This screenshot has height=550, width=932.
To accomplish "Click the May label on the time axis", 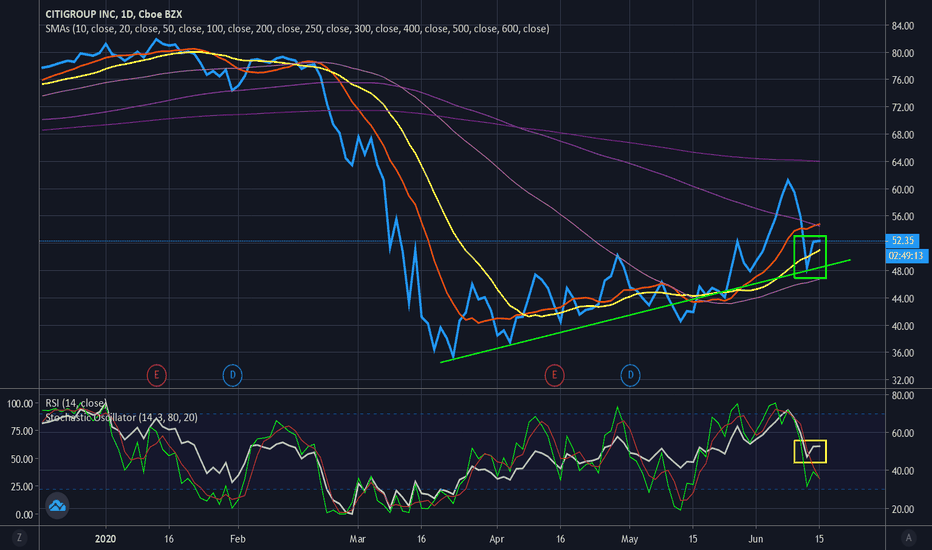I will pos(629,539).
